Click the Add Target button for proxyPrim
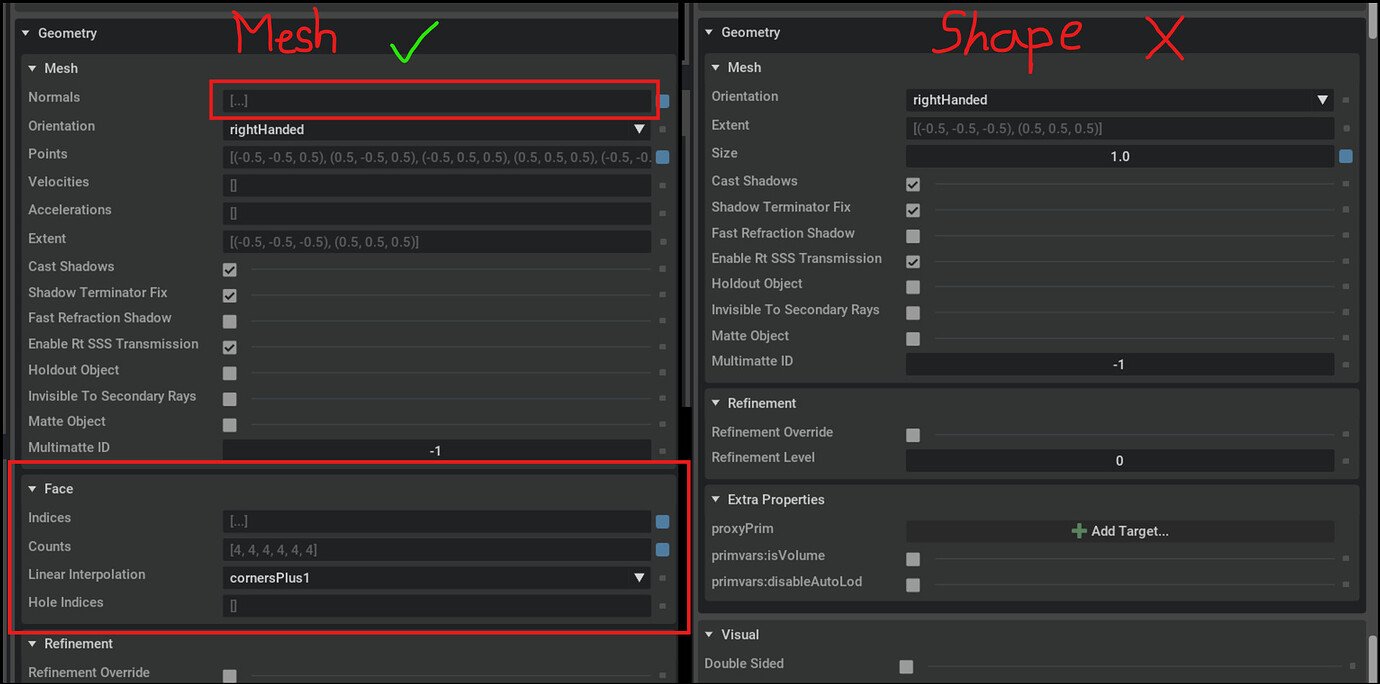Image resolution: width=1380 pixels, height=684 pixels. point(1120,531)
